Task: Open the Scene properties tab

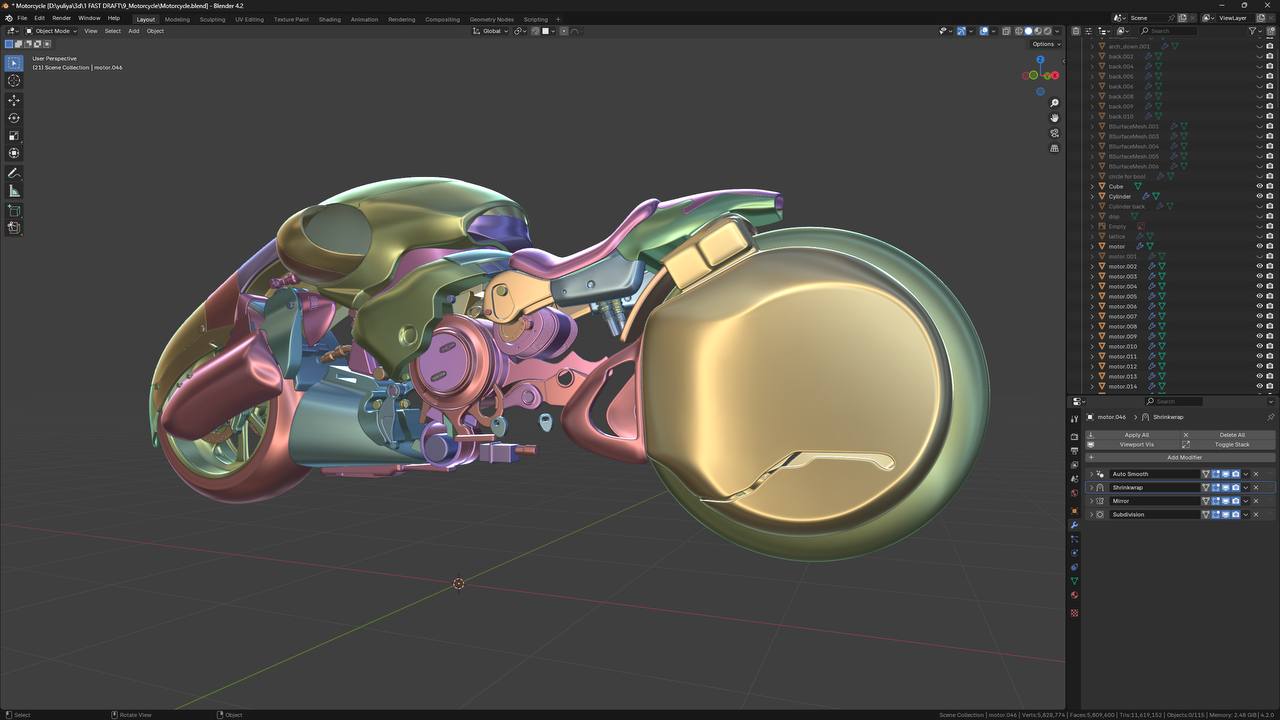Action: click(x=1074, y=479)
